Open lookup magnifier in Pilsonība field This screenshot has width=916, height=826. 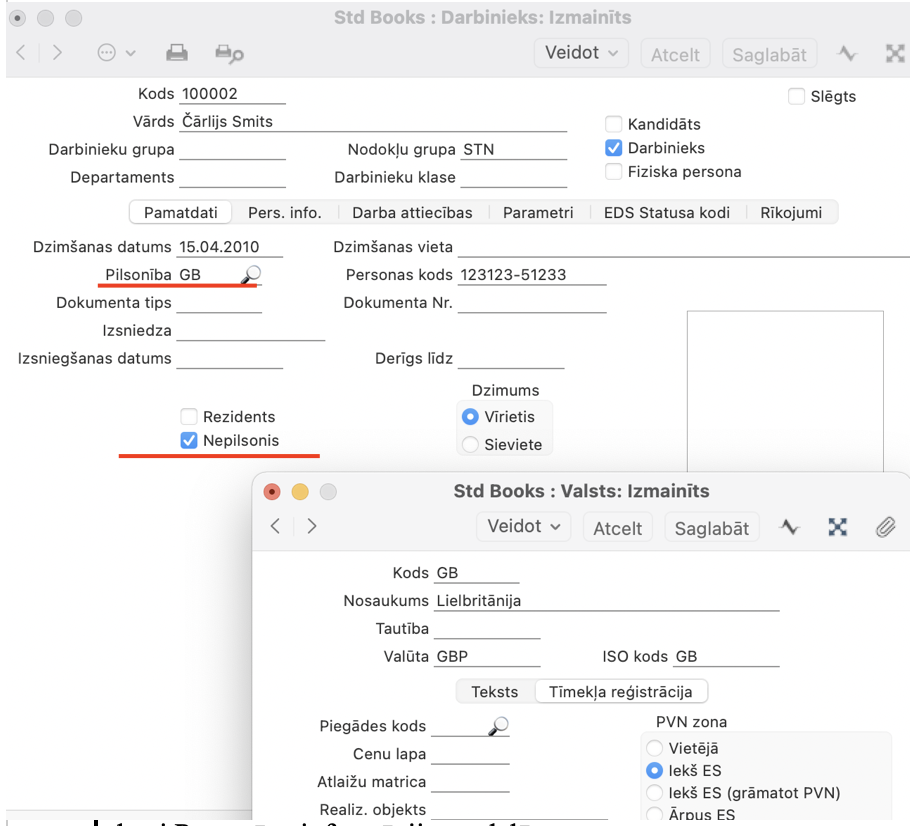tap(250, 274)
